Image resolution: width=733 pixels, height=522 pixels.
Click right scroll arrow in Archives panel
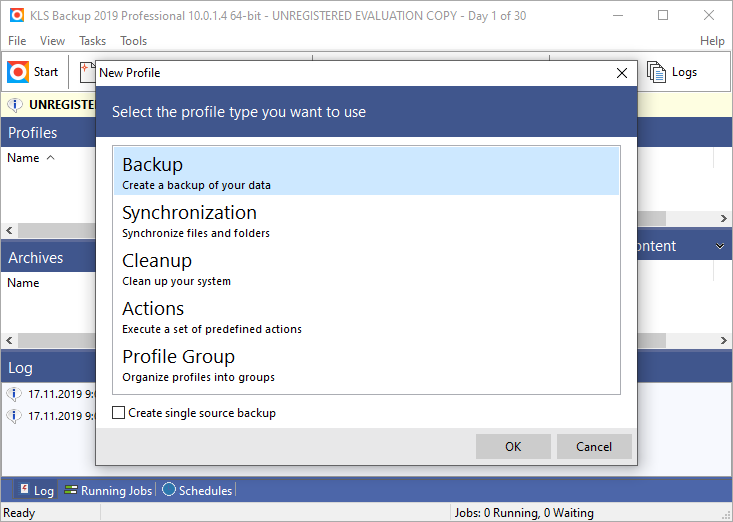point(724,340)
